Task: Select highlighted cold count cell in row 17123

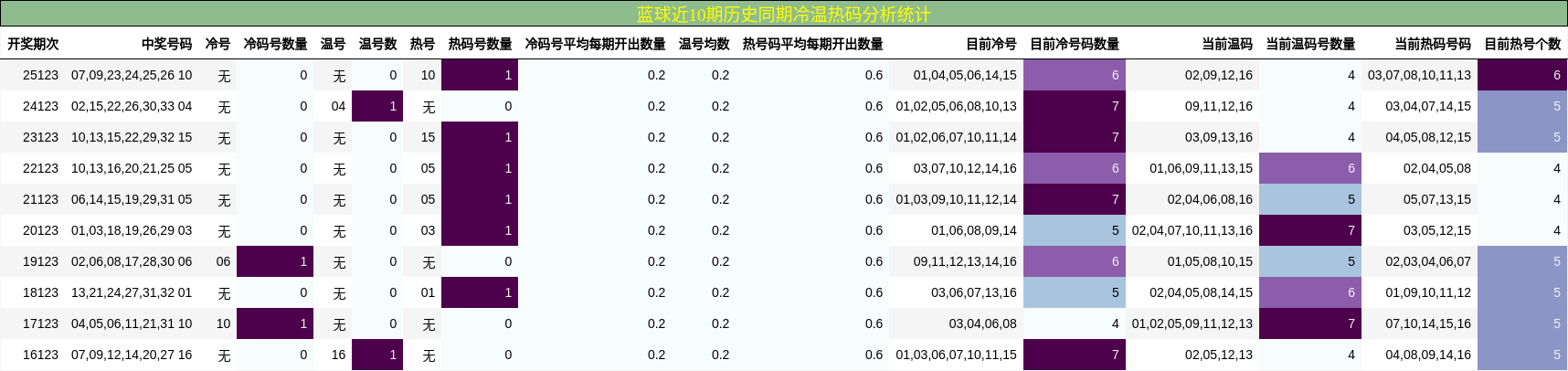Action: (x=275, y=323)
